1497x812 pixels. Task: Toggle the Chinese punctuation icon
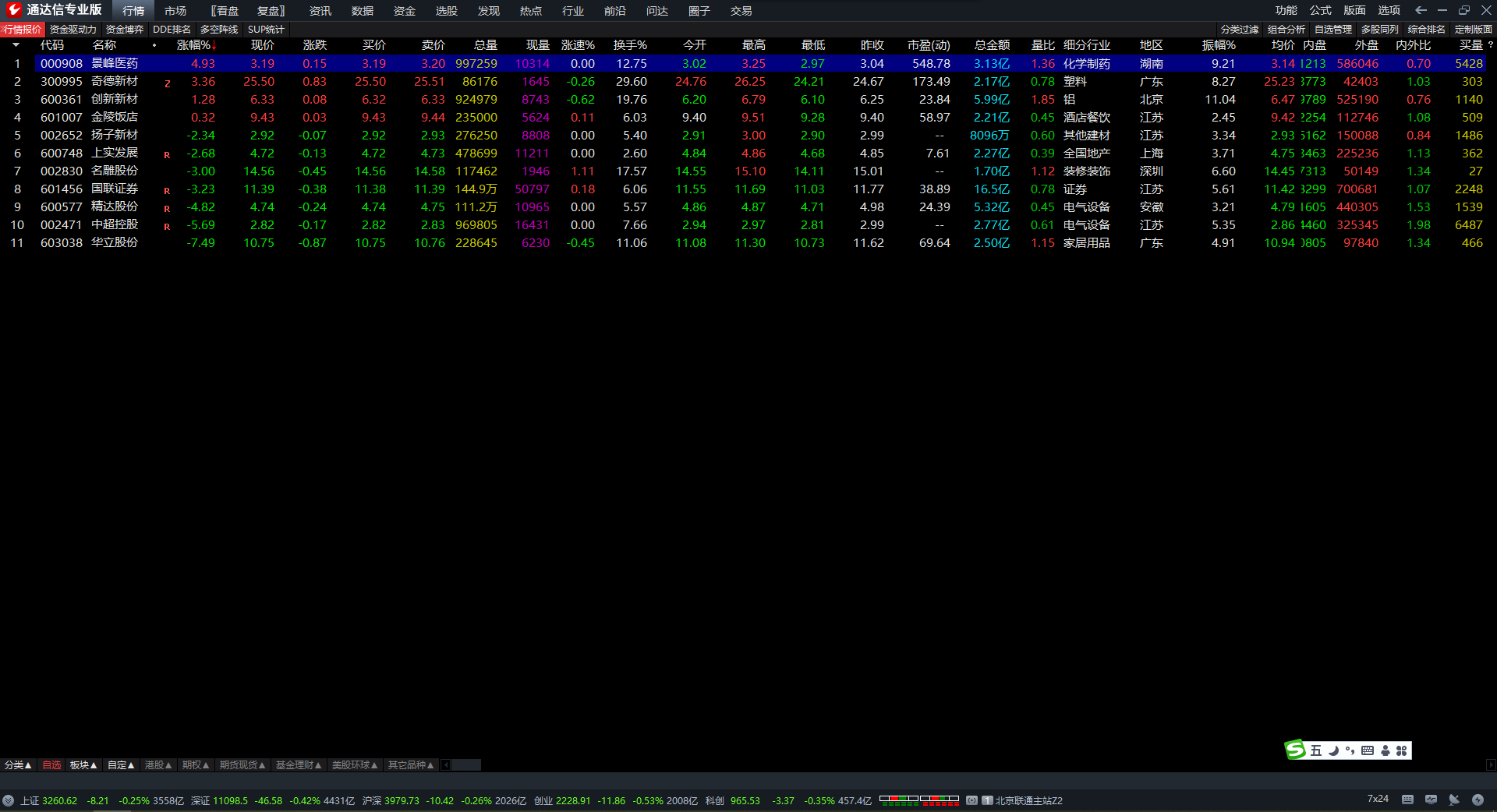tap(1350, 750)
